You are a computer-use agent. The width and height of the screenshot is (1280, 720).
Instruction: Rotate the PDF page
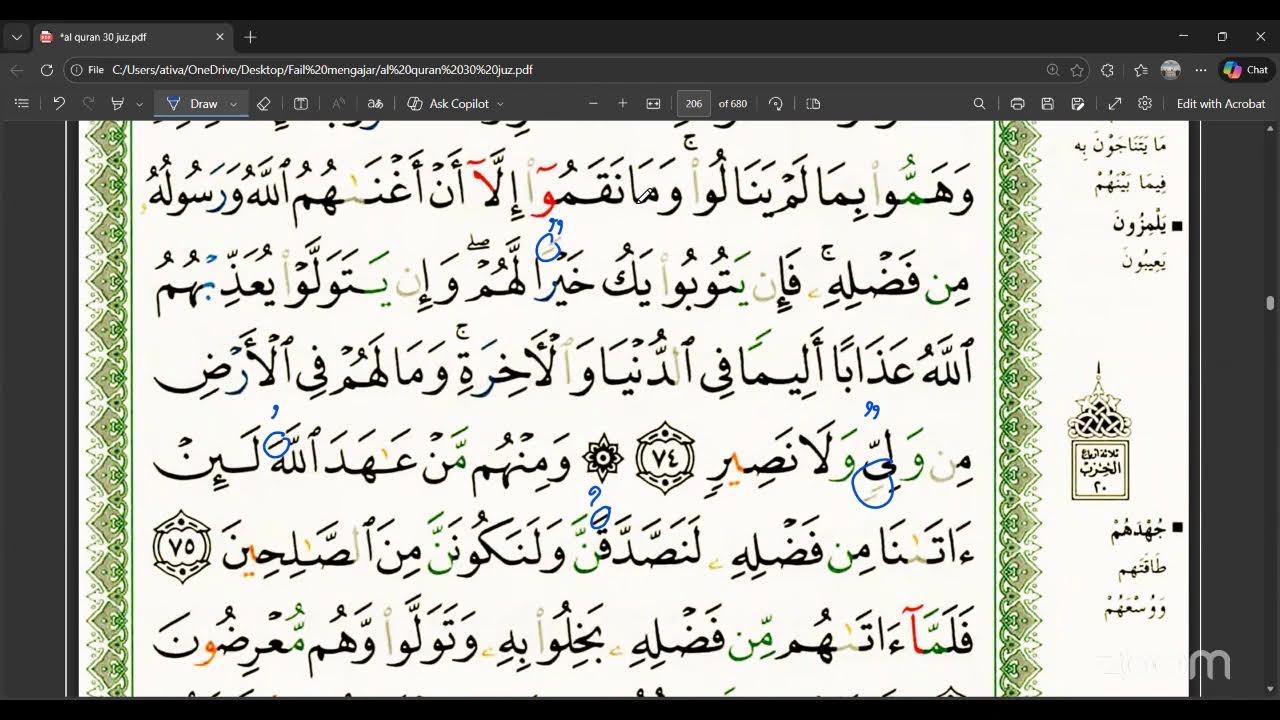[775, 103]
